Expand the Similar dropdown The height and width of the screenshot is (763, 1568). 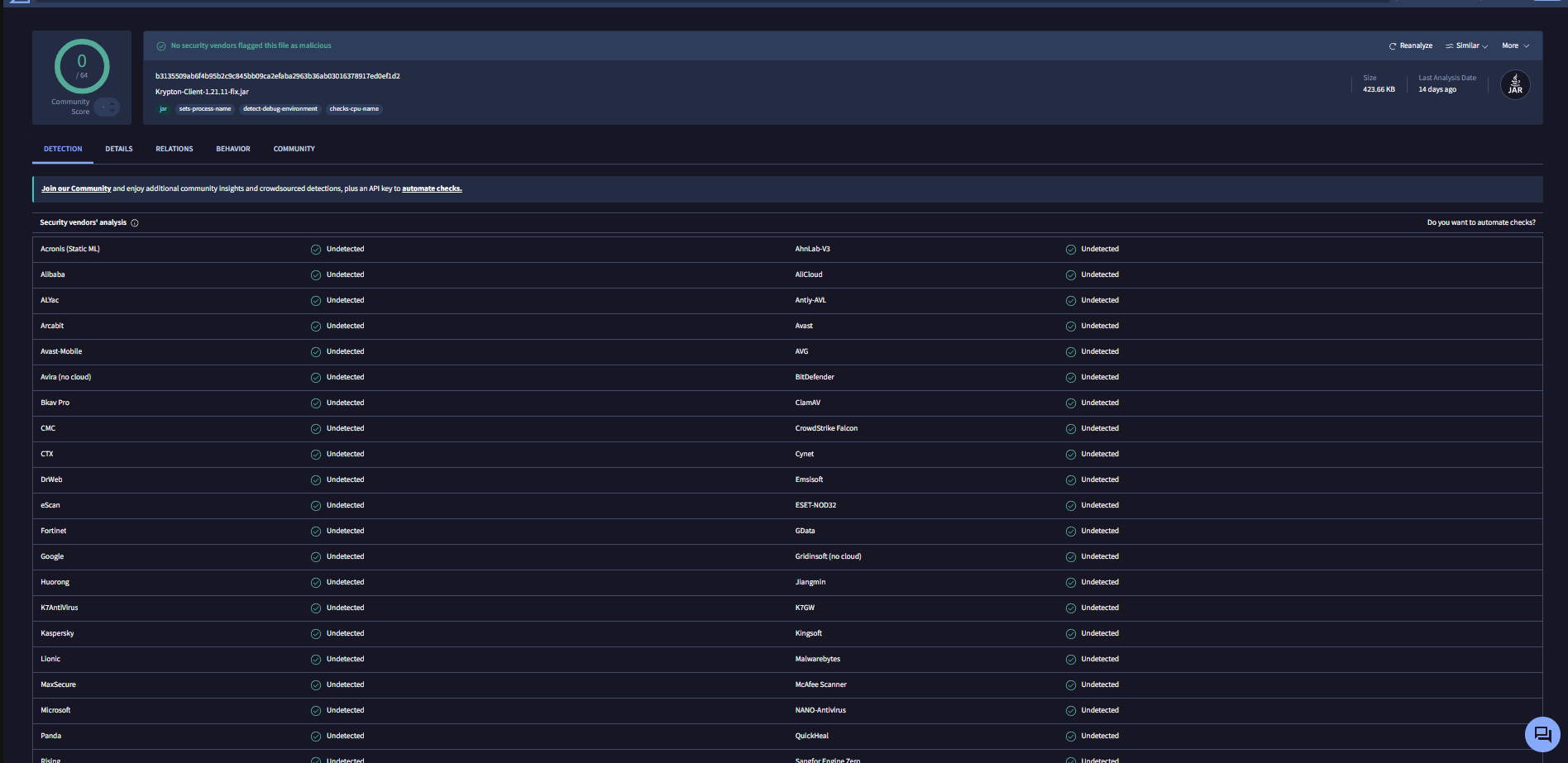1467,46
